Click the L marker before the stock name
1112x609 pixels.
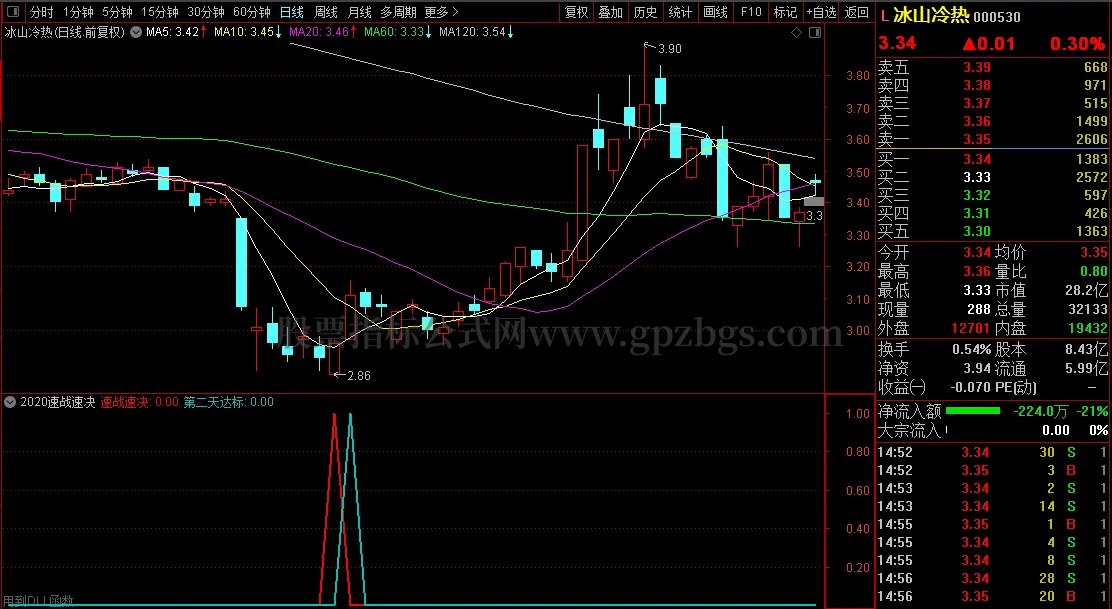[x=884, y=15]
